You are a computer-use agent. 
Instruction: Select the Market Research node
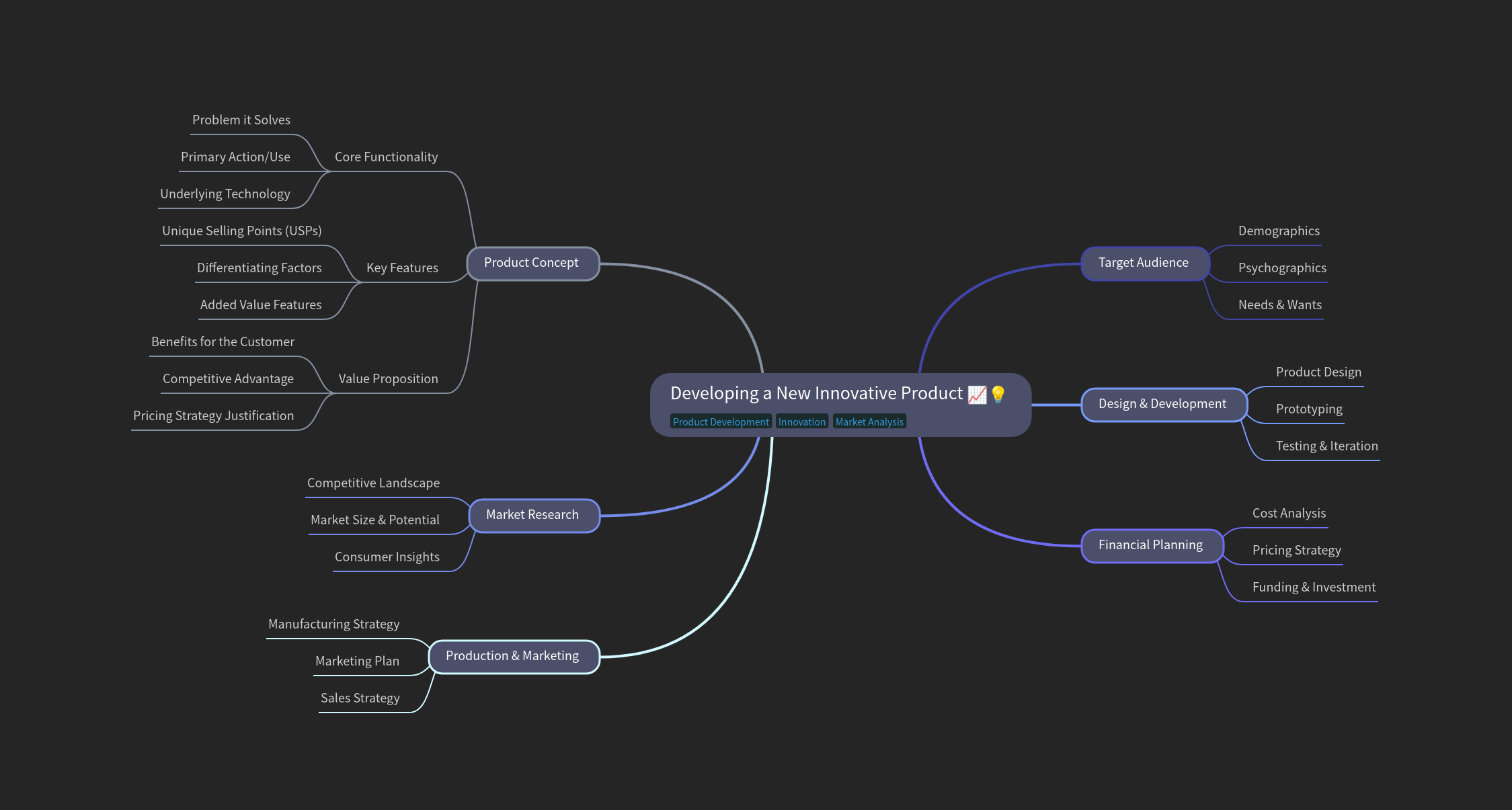coord(534,516)
